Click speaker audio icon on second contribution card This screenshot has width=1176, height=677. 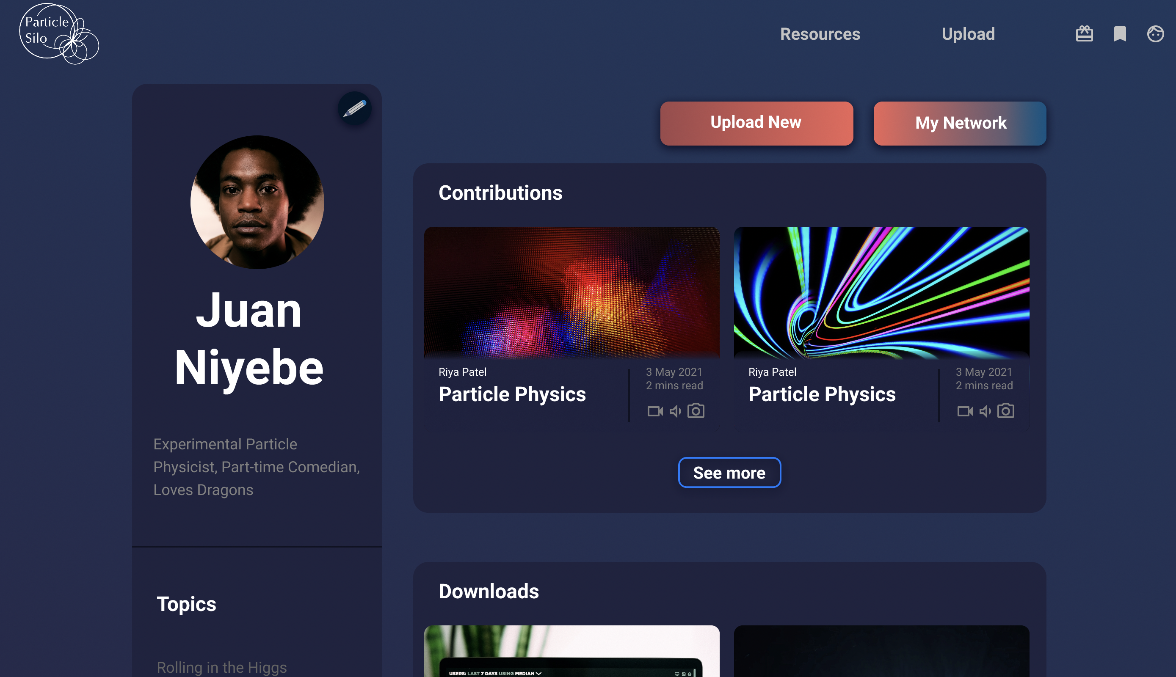(985, 411)
